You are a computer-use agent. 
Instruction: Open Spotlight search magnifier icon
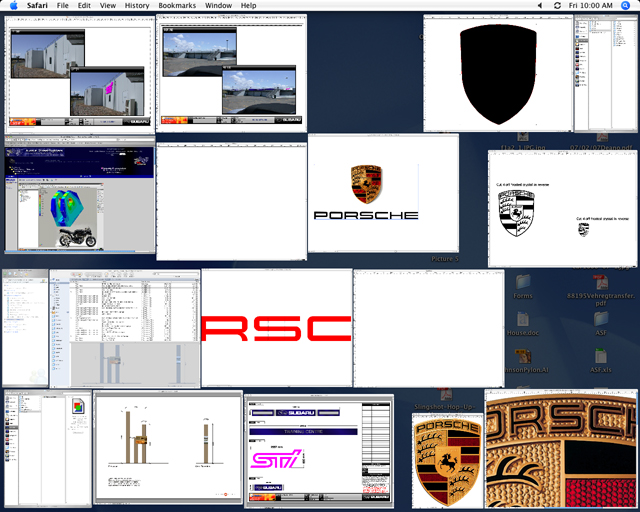point(625,5)
